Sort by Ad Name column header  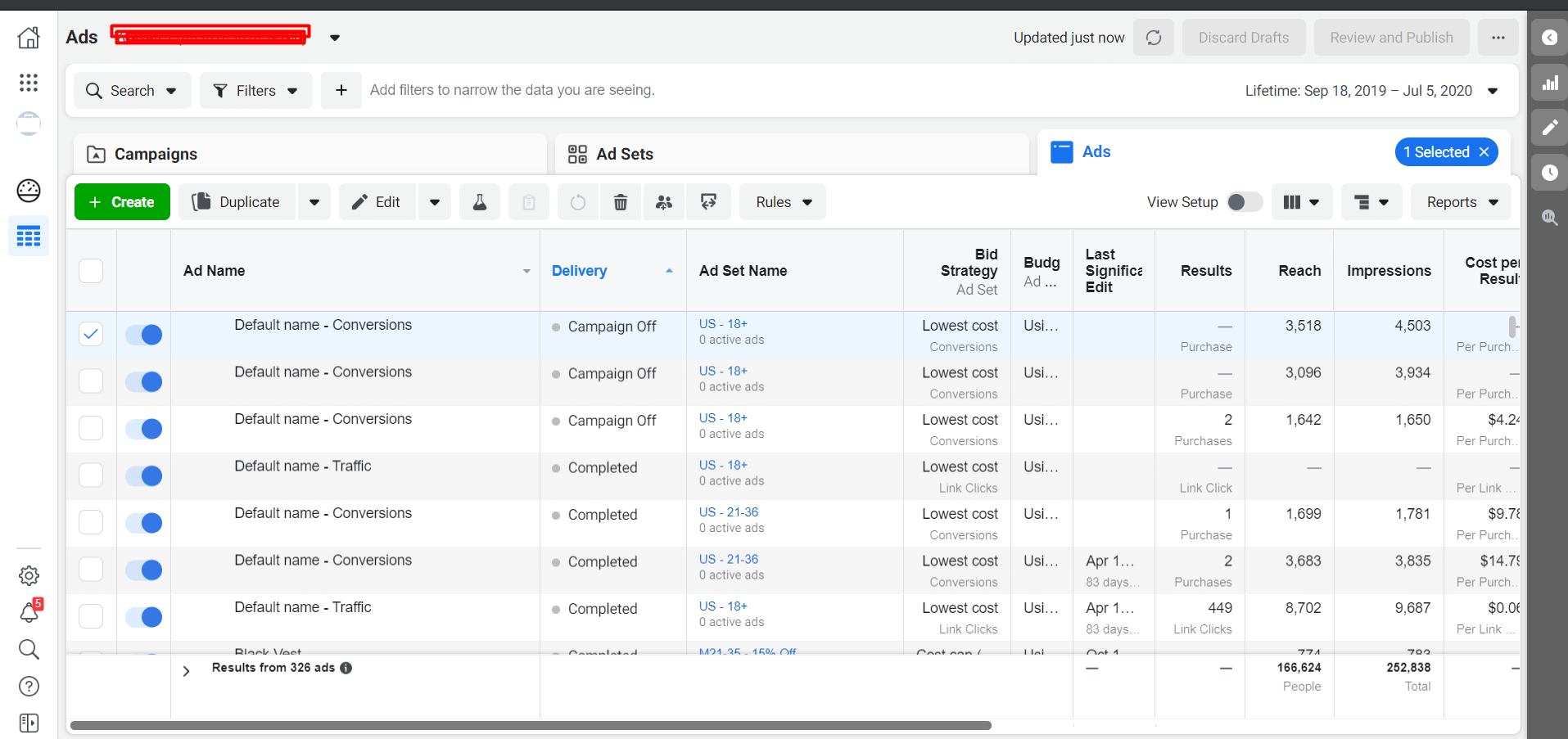pos(355,271)
